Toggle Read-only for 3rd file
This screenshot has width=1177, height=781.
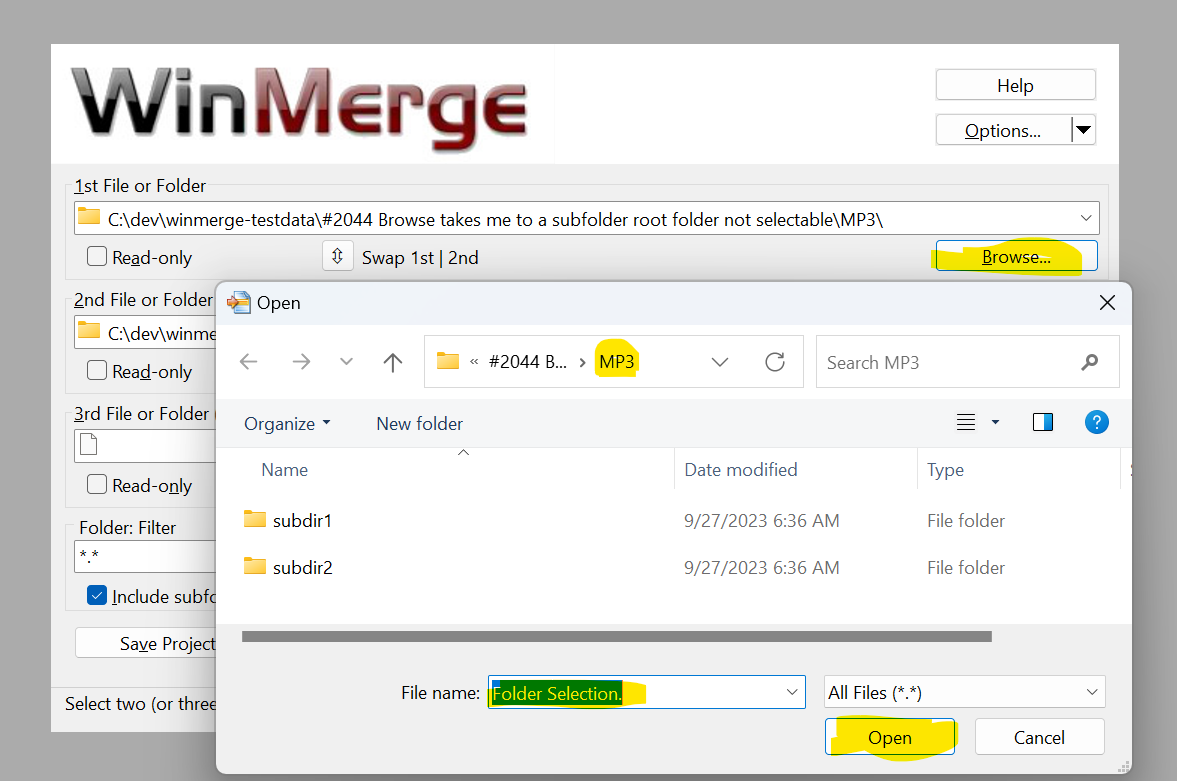coord(97,484)
